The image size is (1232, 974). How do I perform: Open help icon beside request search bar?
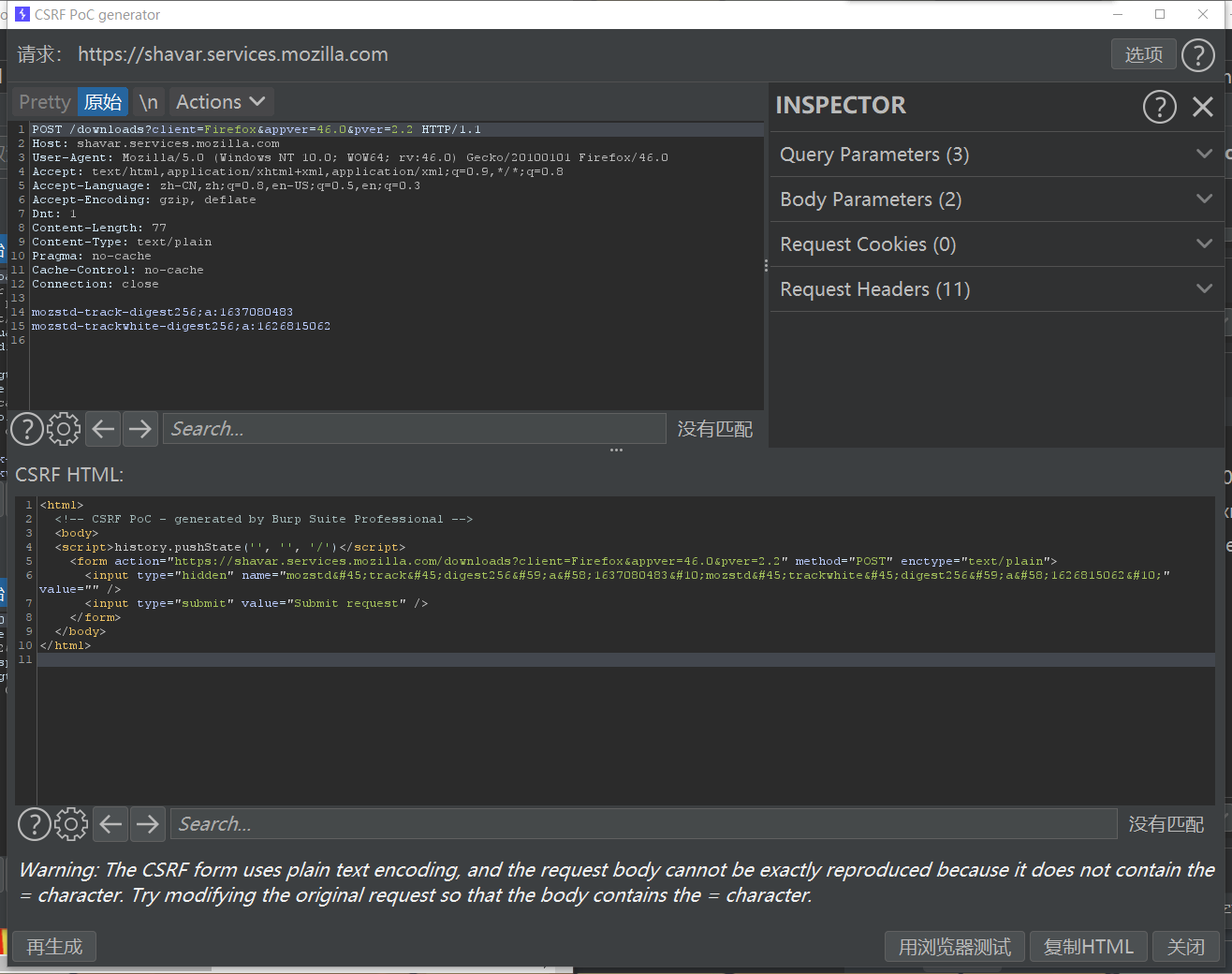(27, 429)
